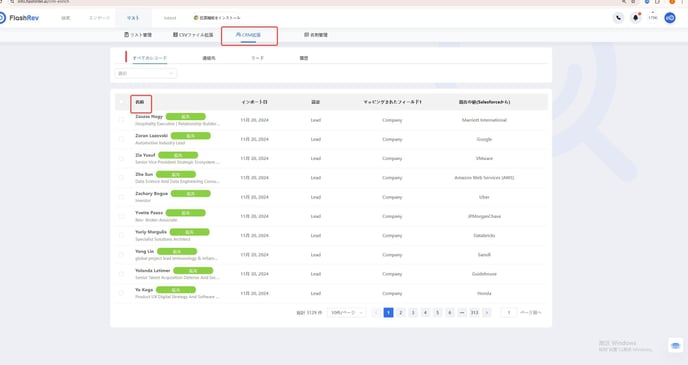This screenshot has width=688, height=365.
Task: Click the go-to-page number field
Action: point(509,312)
